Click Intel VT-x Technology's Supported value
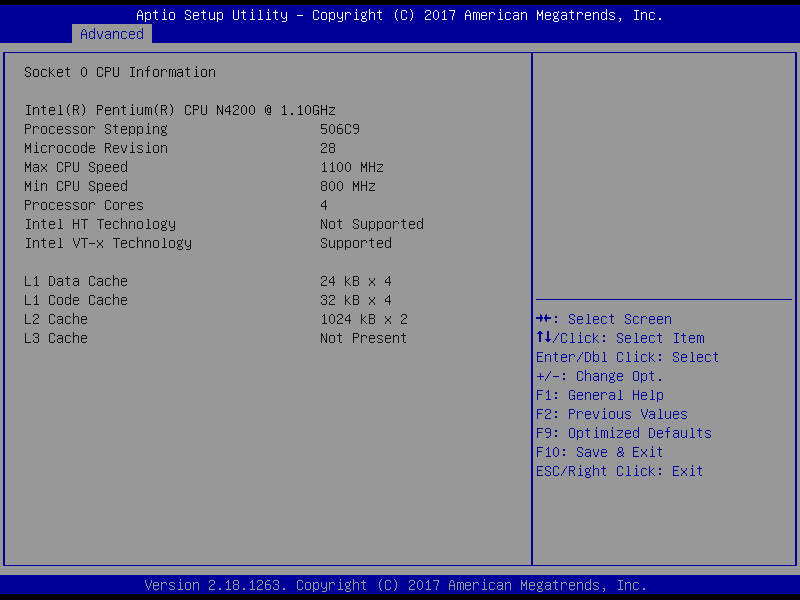 pyautogui.click(x=355, y=243)
